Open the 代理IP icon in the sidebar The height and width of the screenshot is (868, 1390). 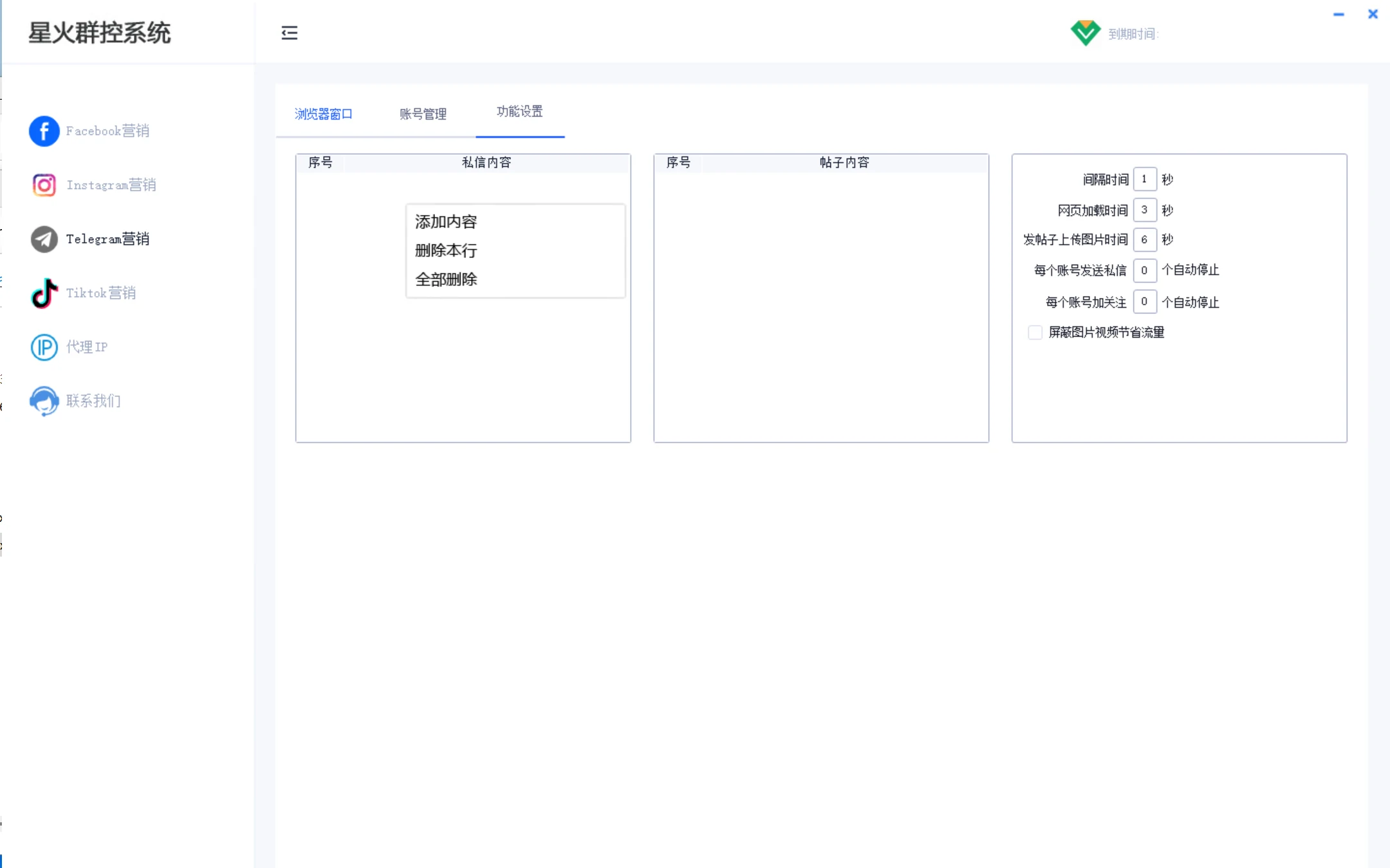click(44, 347)
